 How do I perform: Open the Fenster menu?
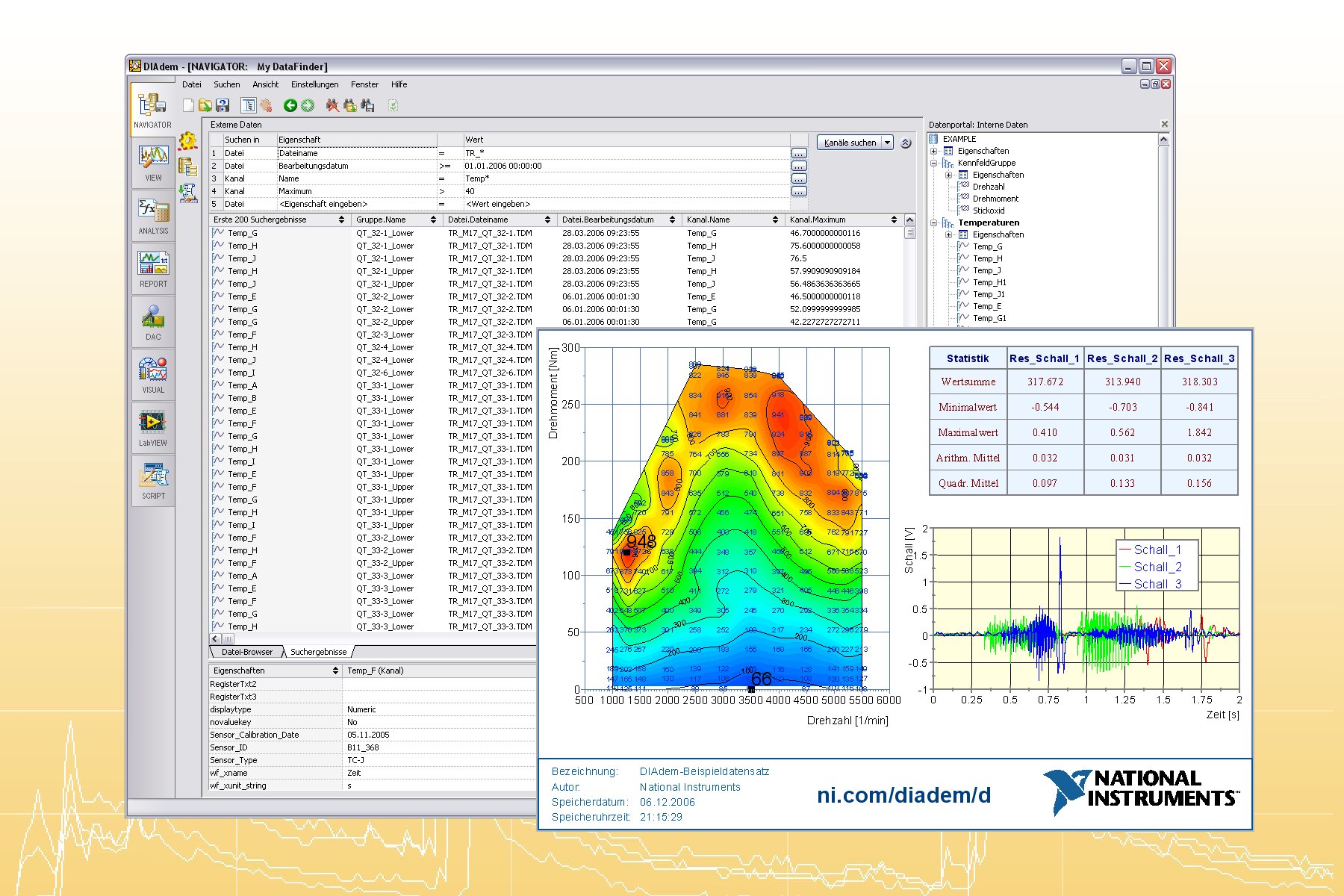pos(364,84)
